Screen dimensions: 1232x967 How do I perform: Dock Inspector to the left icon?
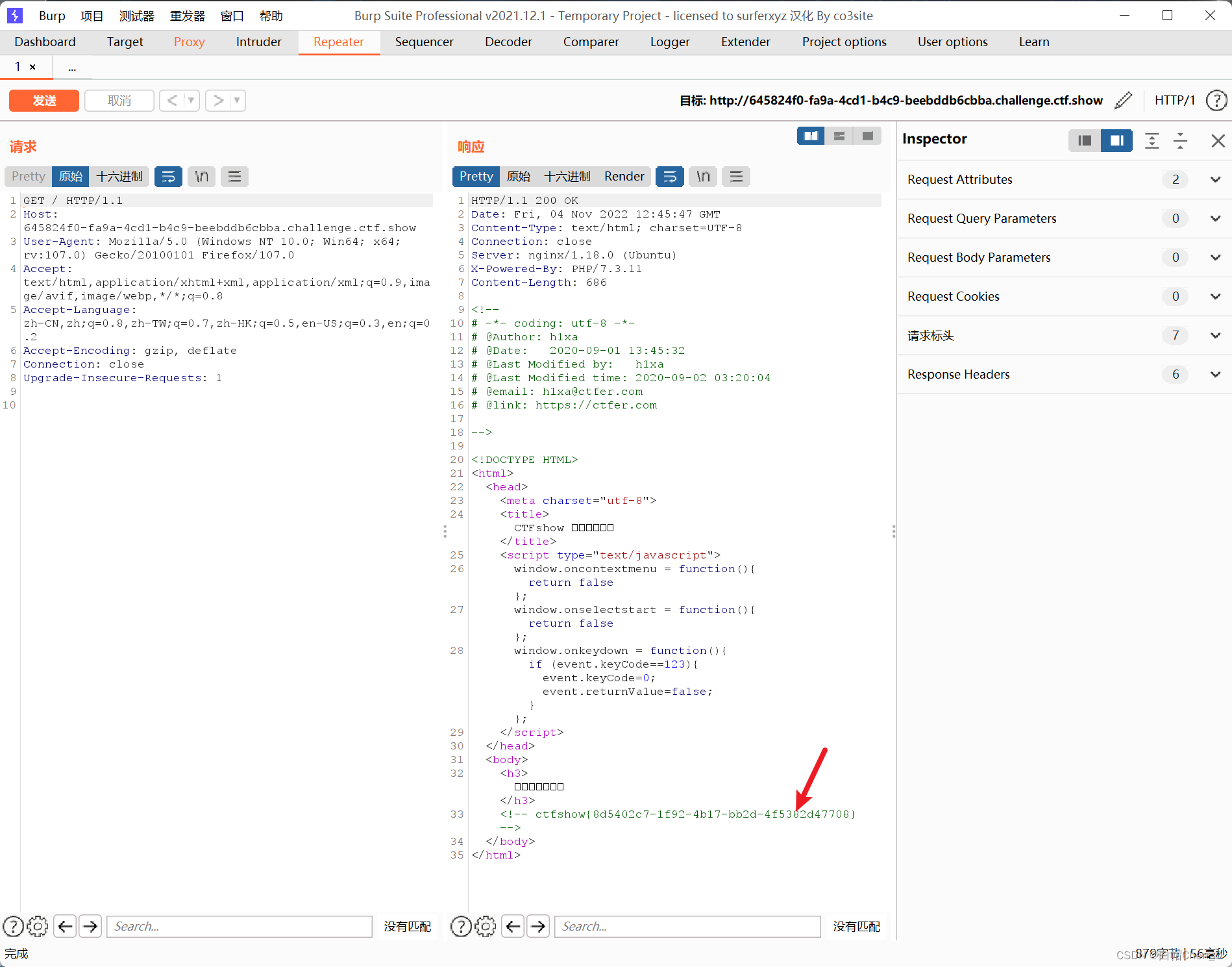click(1085, 140)
